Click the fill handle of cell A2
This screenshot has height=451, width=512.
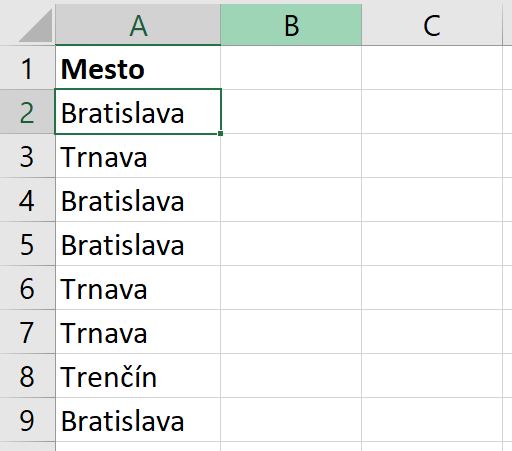tap(220, 133)
